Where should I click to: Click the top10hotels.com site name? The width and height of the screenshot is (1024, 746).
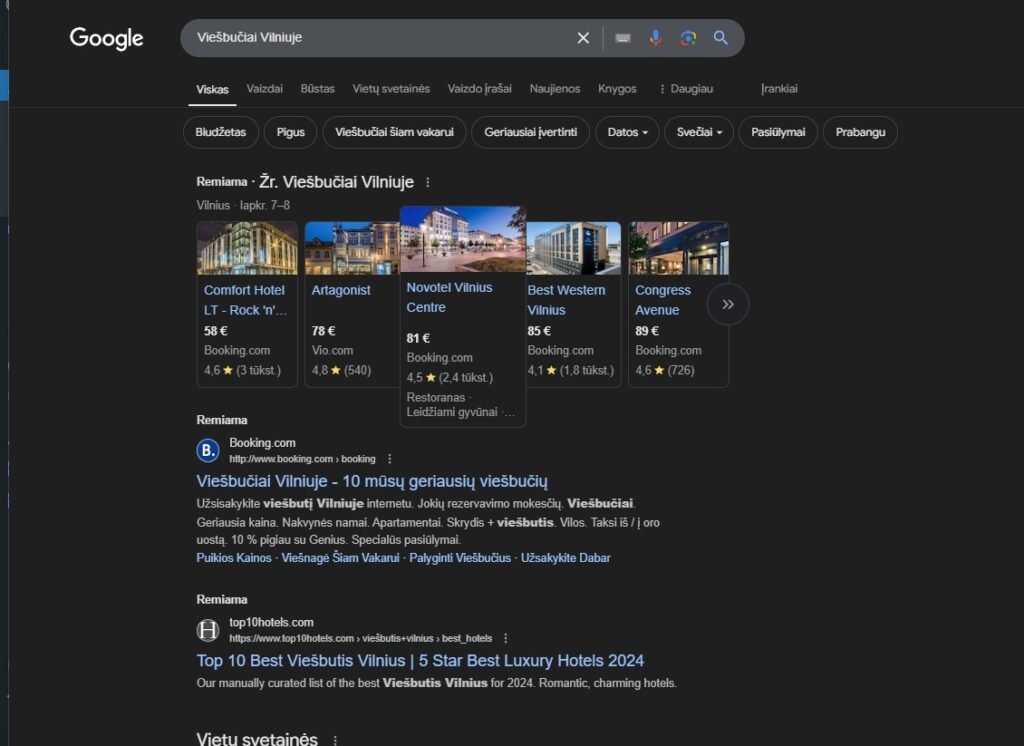pos(271,623)
